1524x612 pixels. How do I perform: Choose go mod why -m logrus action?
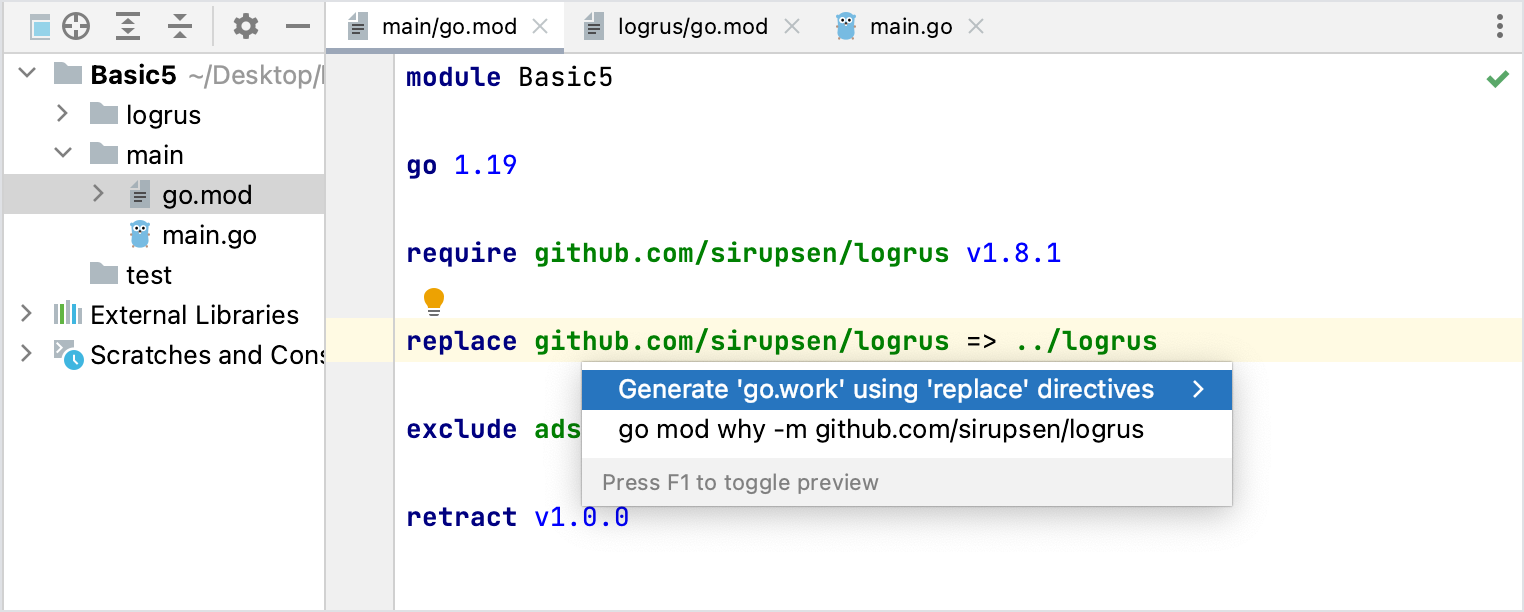(x=881, y=430)
